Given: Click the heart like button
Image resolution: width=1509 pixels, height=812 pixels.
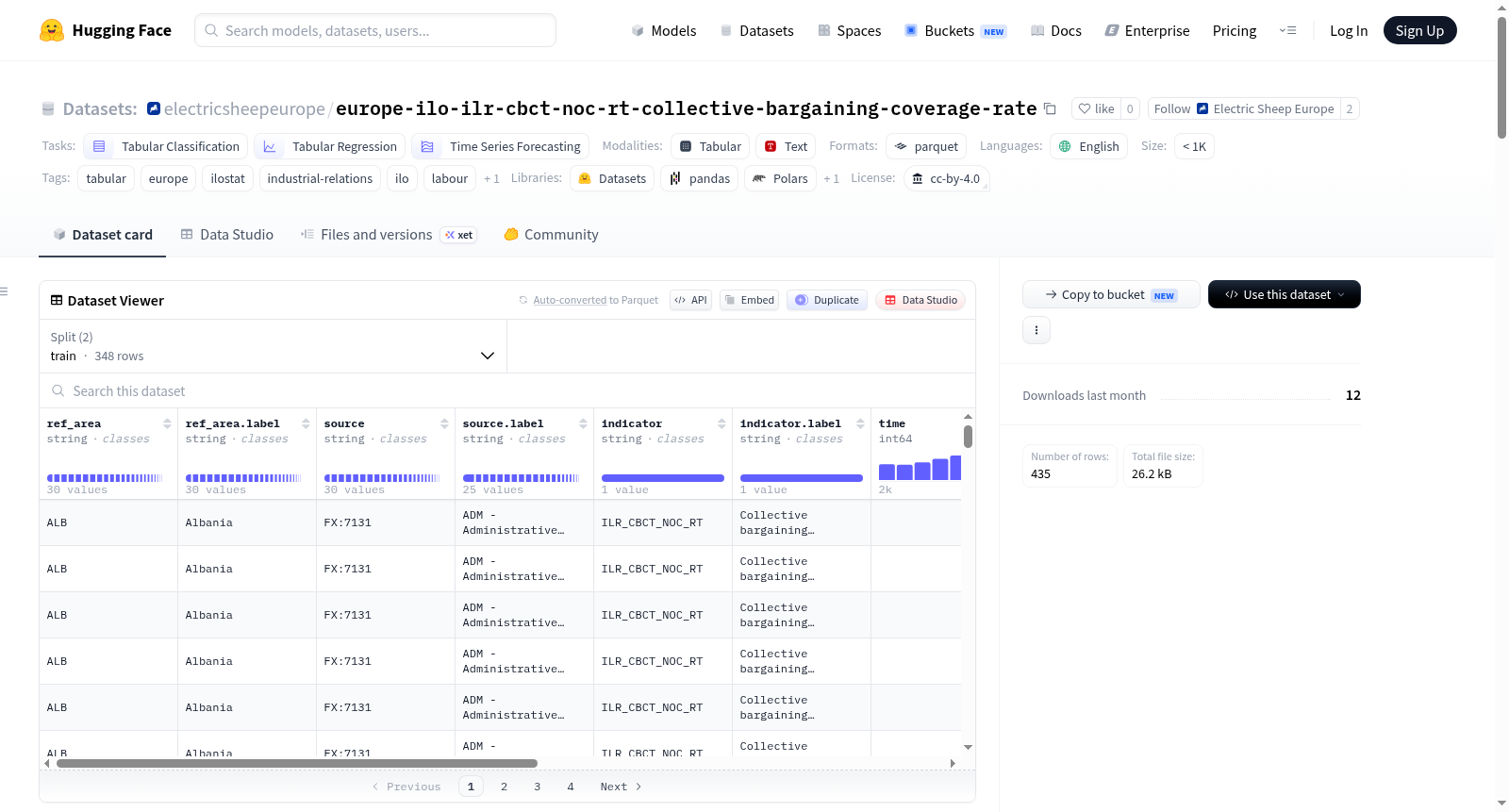Looking at the screenshot, I should (x=1096, y=109).
